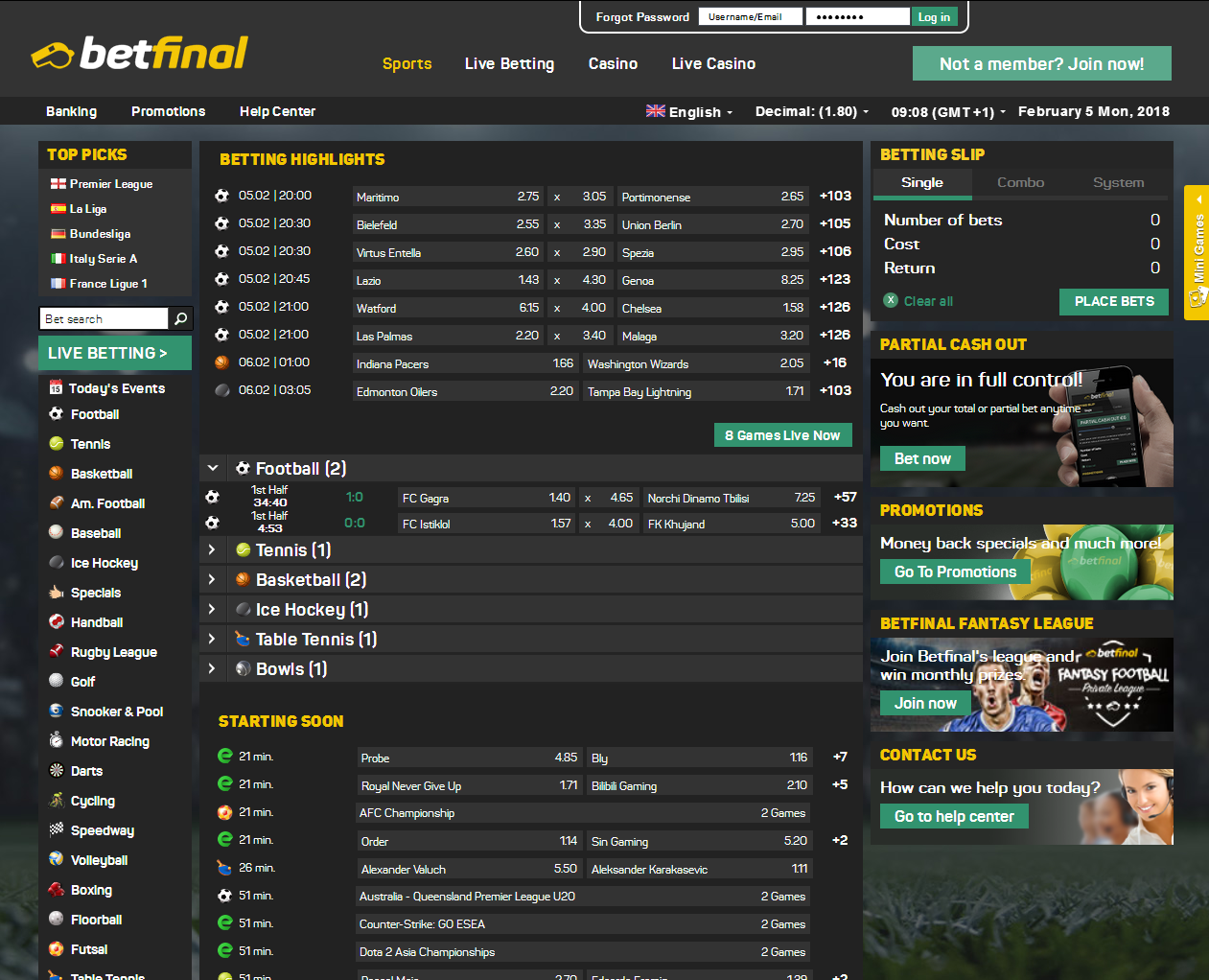
Task: Open Tennis in the sports sidebar
Action: [x=90, y=444]
